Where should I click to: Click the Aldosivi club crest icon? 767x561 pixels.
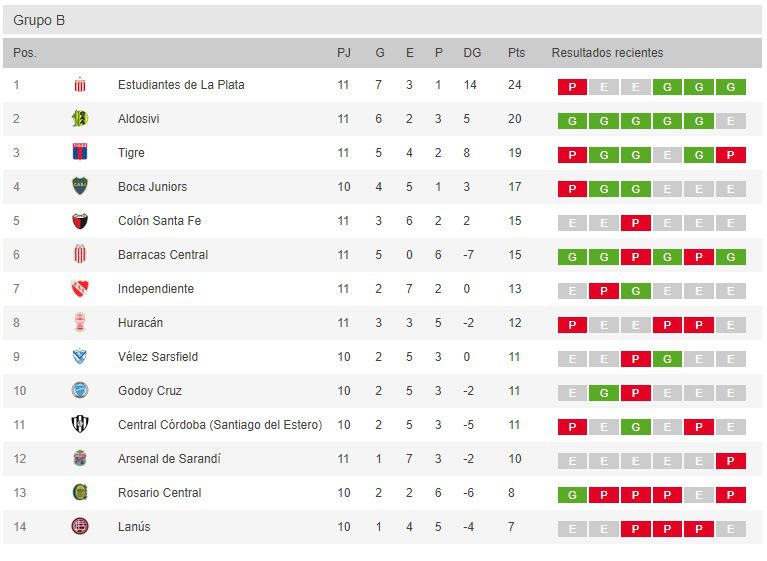tap(80, 119)
